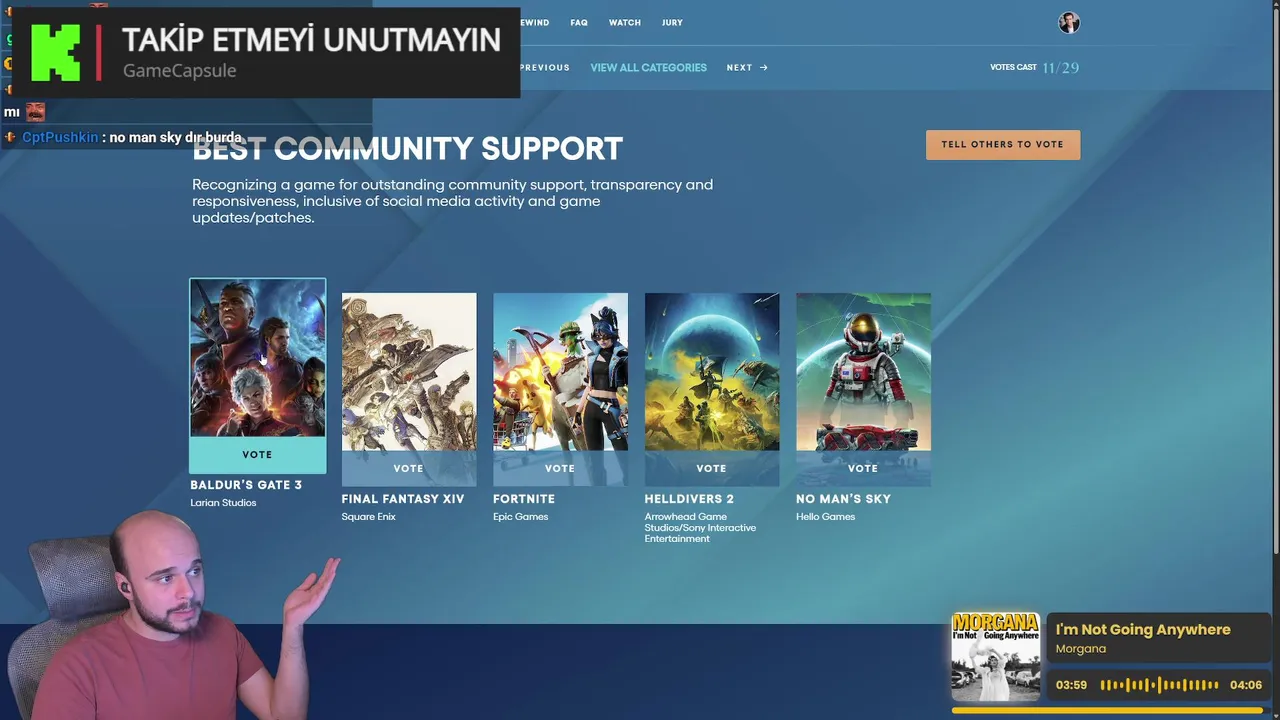Select the Fortnite cover art

pos(560,372)
